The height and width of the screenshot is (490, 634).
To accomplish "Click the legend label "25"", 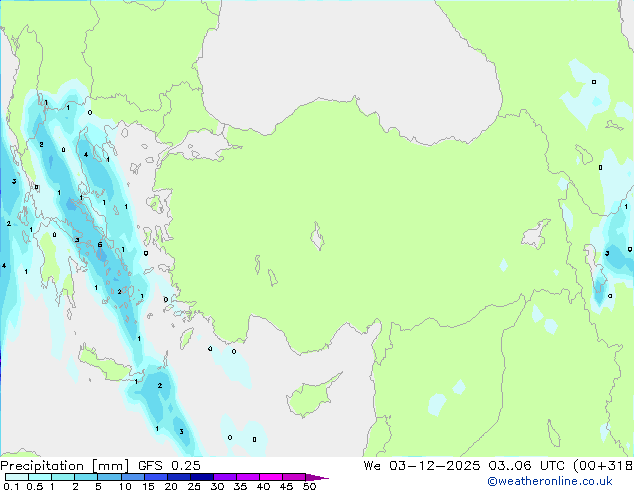I will click(x=194, y=486).
